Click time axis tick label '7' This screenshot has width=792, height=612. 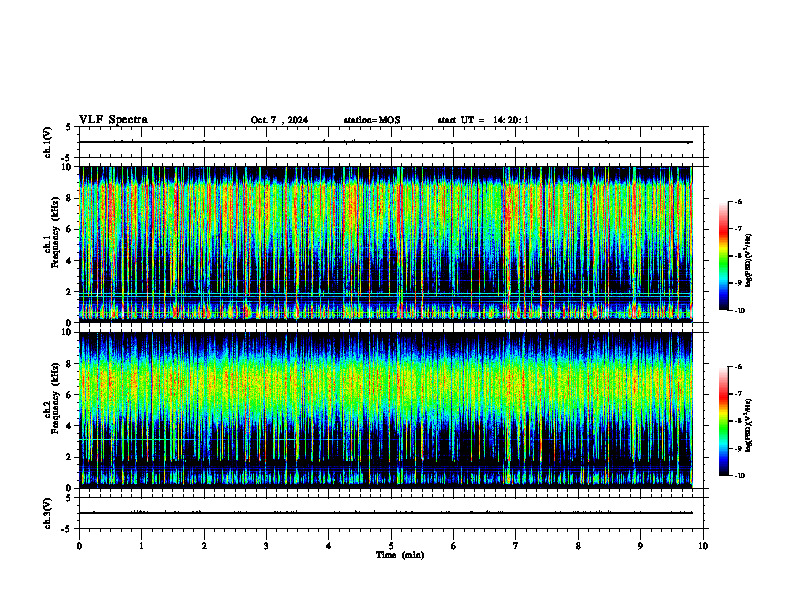click(516, 546)
